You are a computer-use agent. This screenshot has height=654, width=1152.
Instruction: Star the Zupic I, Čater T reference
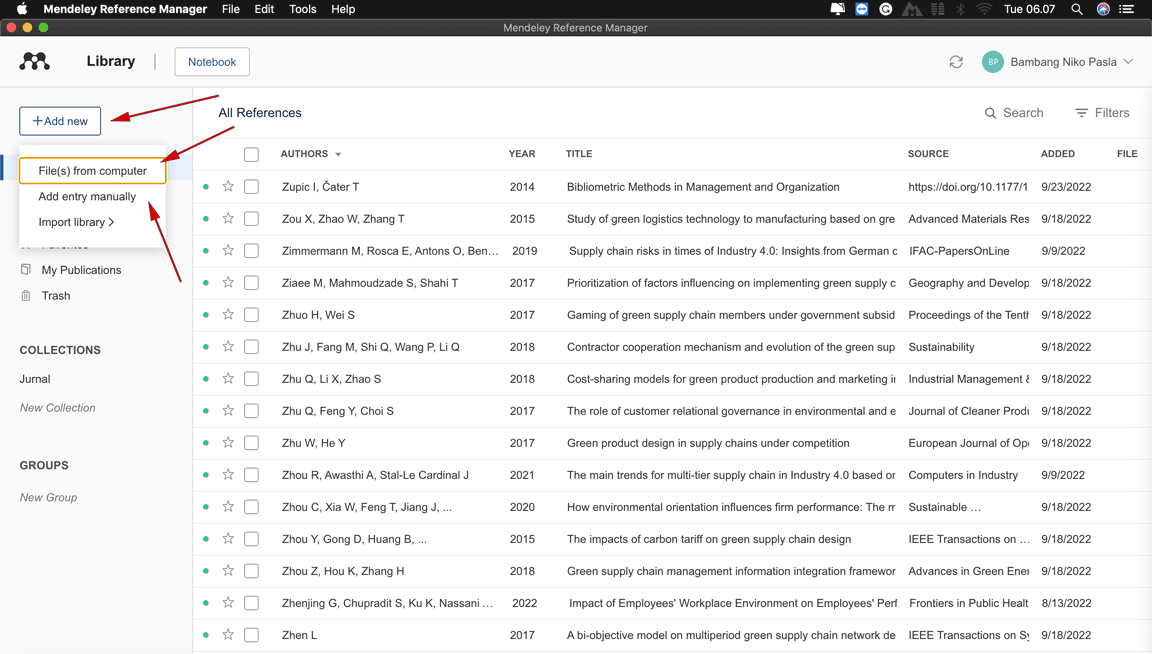(228, 187)
